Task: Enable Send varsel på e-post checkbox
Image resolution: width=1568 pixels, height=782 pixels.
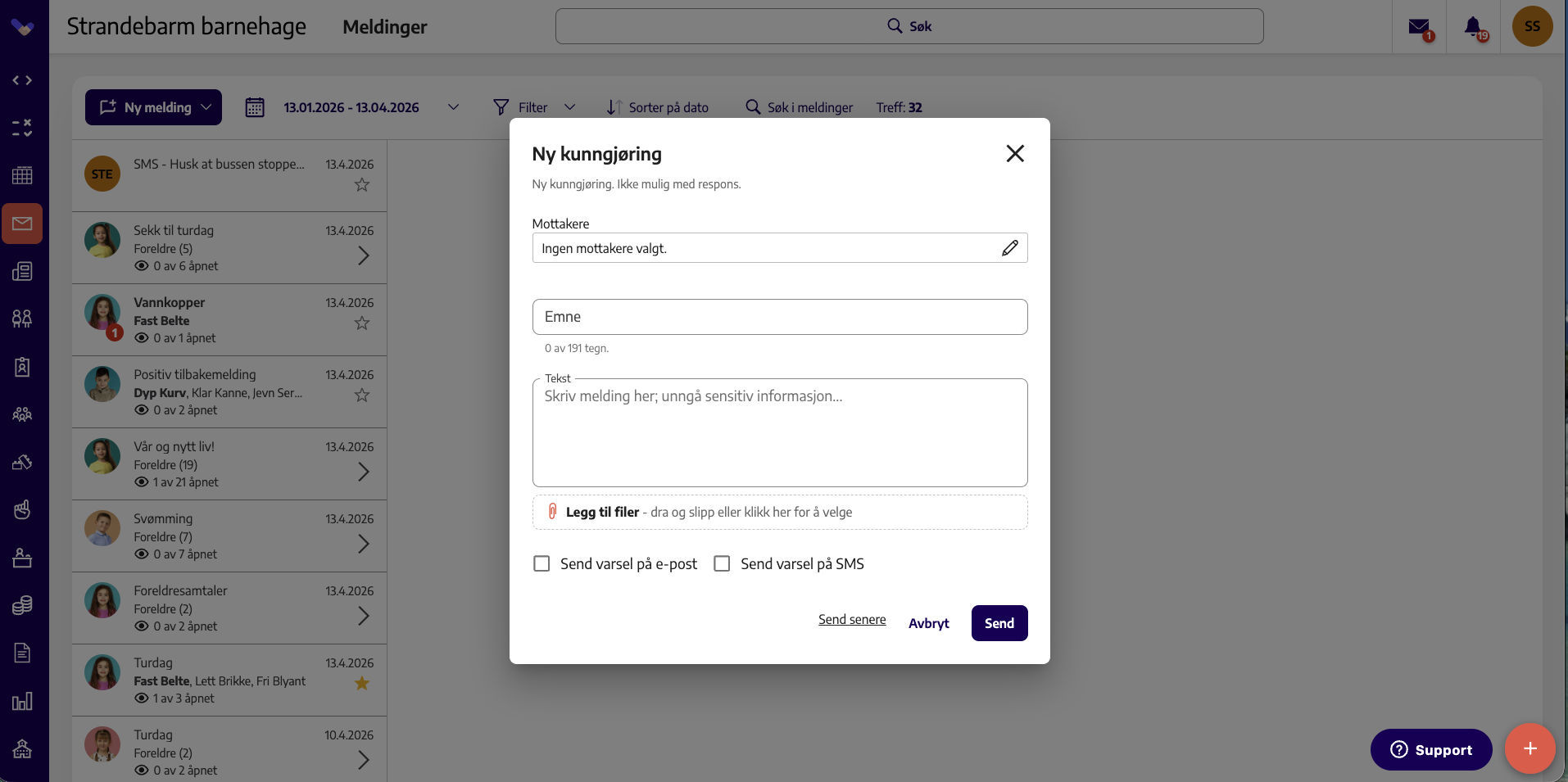Action: 542,563
